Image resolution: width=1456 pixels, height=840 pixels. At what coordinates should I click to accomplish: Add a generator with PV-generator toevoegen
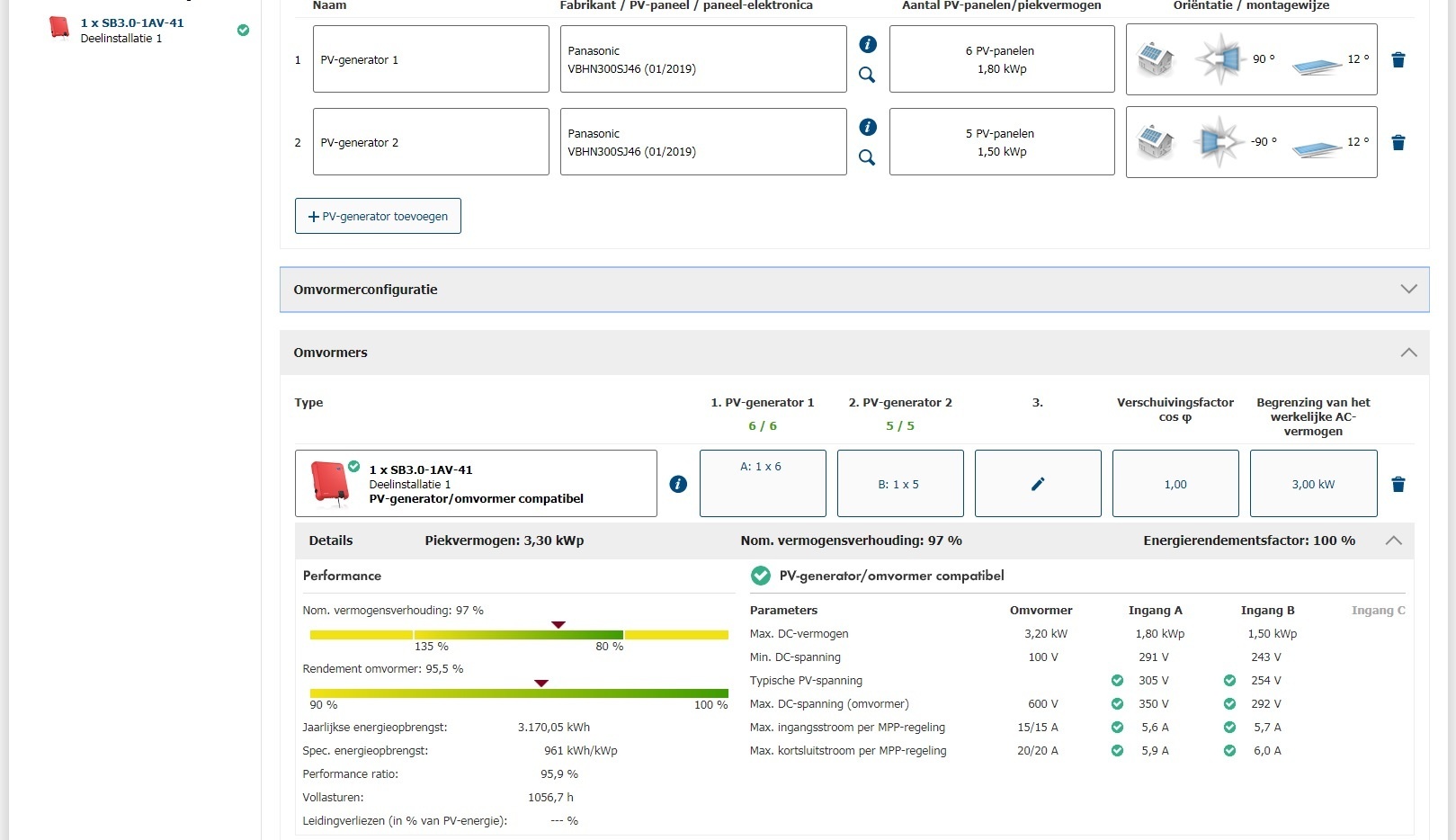tap(378, 216)
